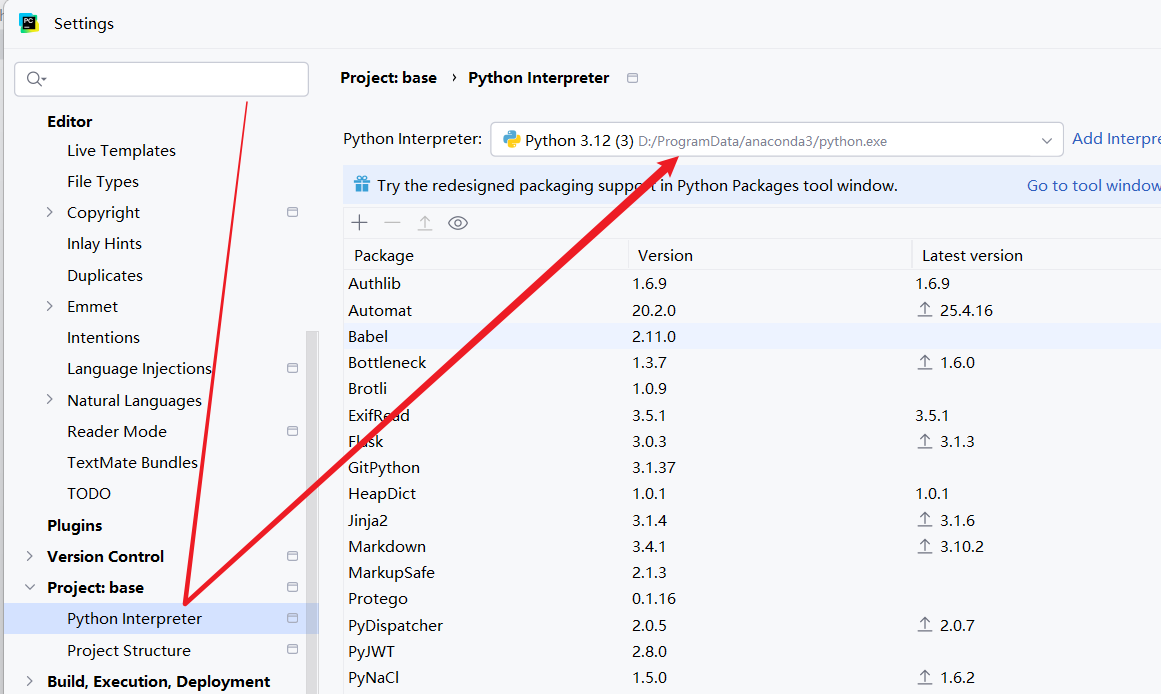1161x694 pixels.
Task: Open the Intentions settings page
Action: click(x=104, y=338)
